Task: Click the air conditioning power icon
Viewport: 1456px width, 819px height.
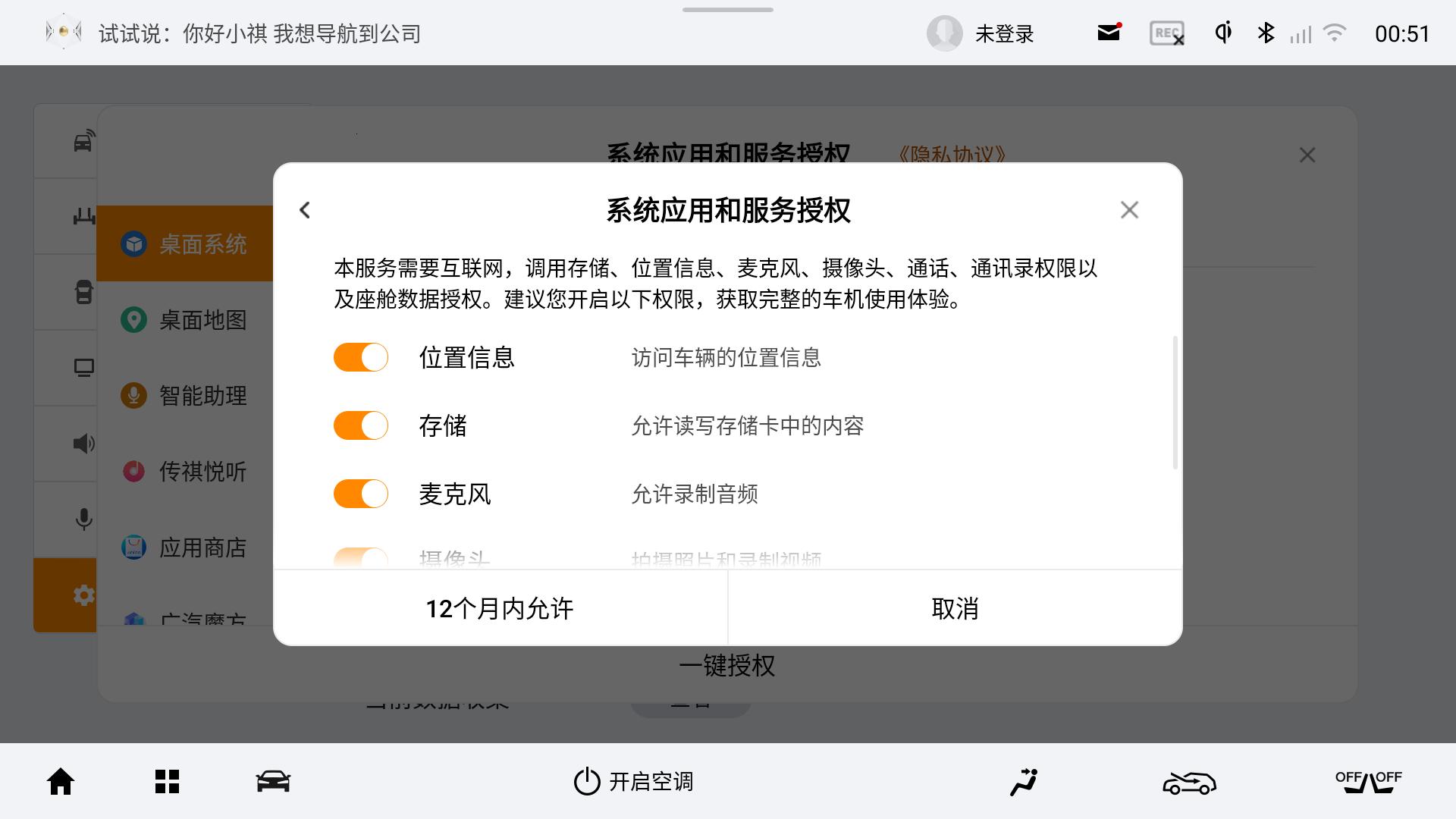Action: (586, 781)
